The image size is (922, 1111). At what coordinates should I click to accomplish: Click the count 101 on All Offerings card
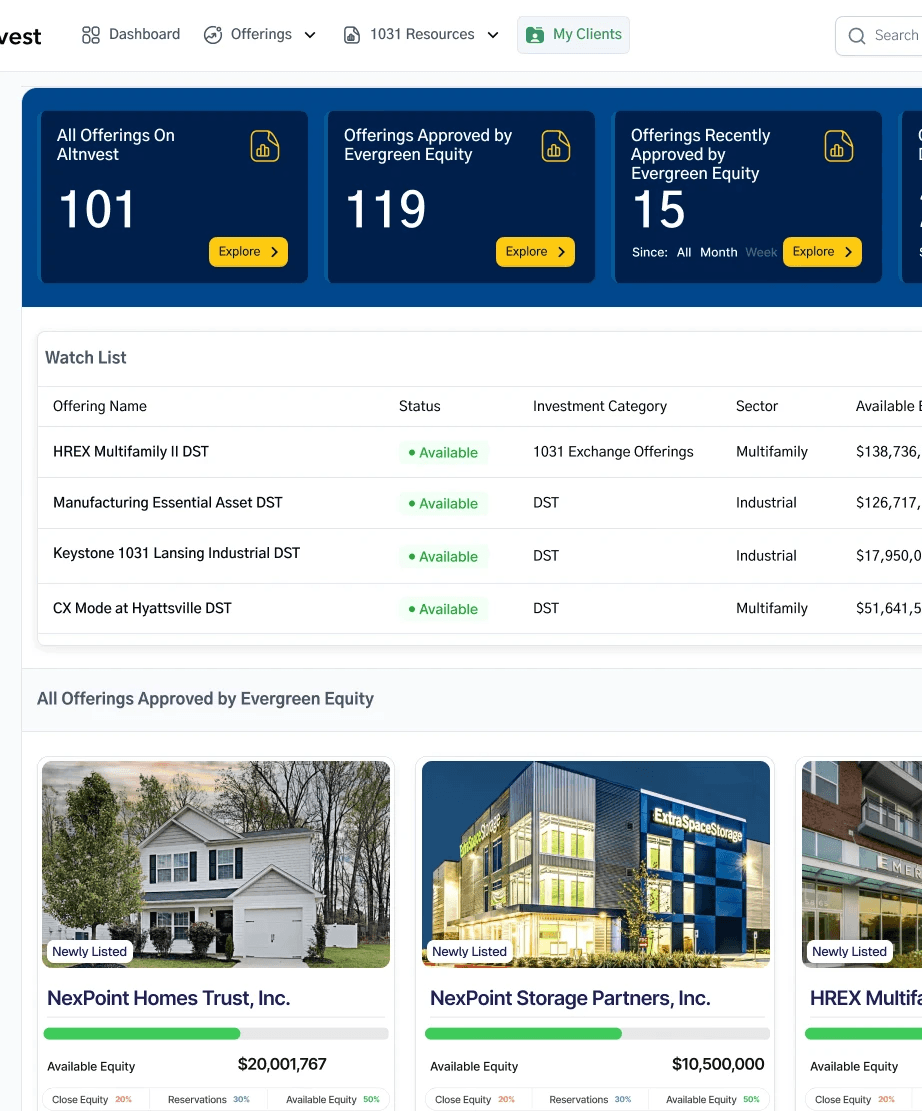point(96,210)
